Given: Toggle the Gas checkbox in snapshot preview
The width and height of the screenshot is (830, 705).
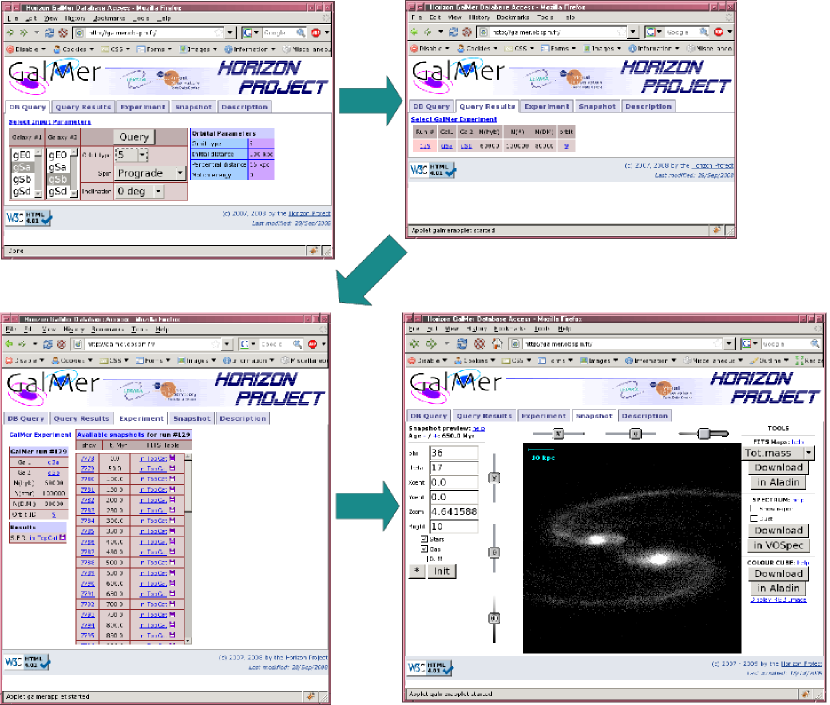Looking at the screenshot, I should point(424,548).
